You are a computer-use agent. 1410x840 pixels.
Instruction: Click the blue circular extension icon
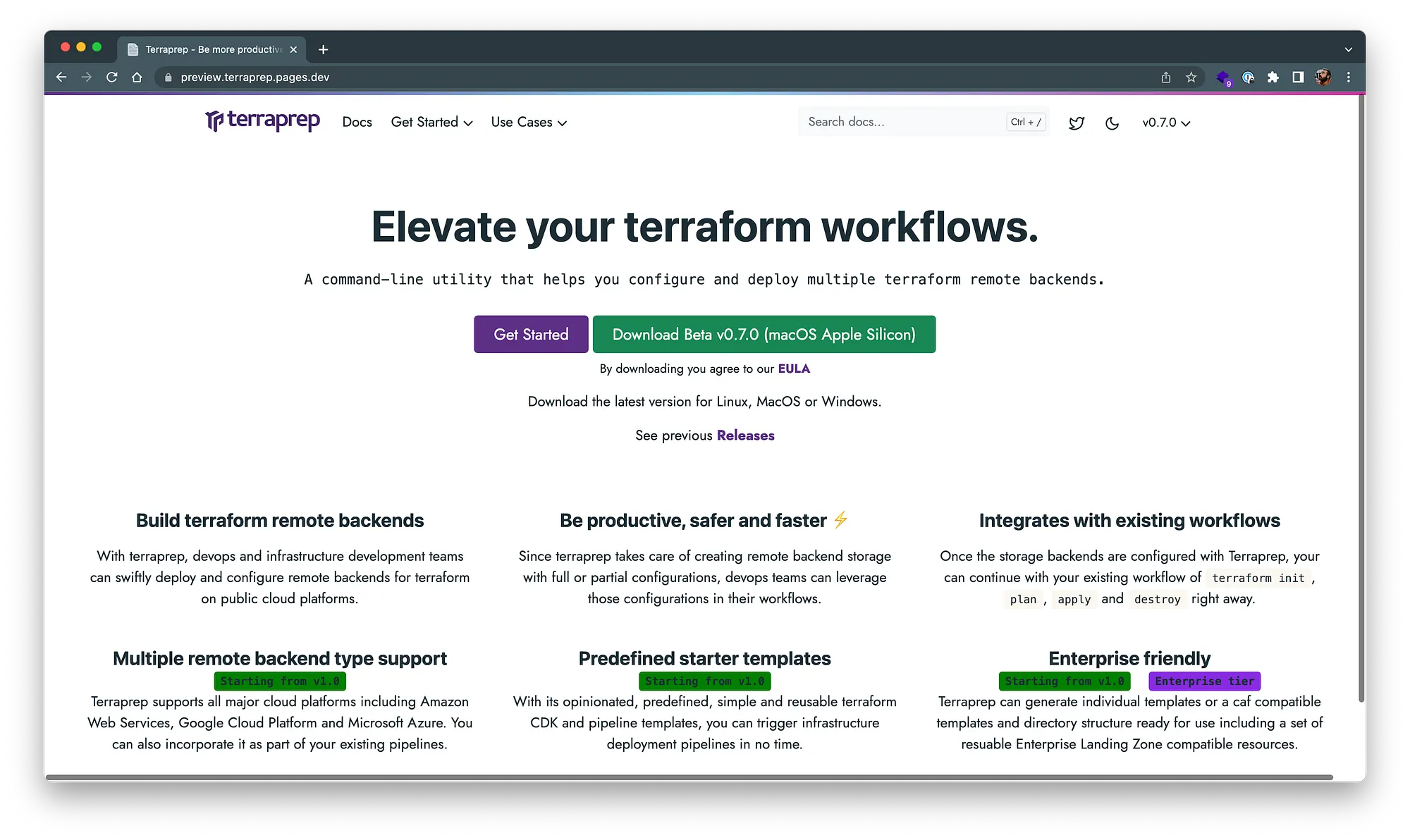1248,77
